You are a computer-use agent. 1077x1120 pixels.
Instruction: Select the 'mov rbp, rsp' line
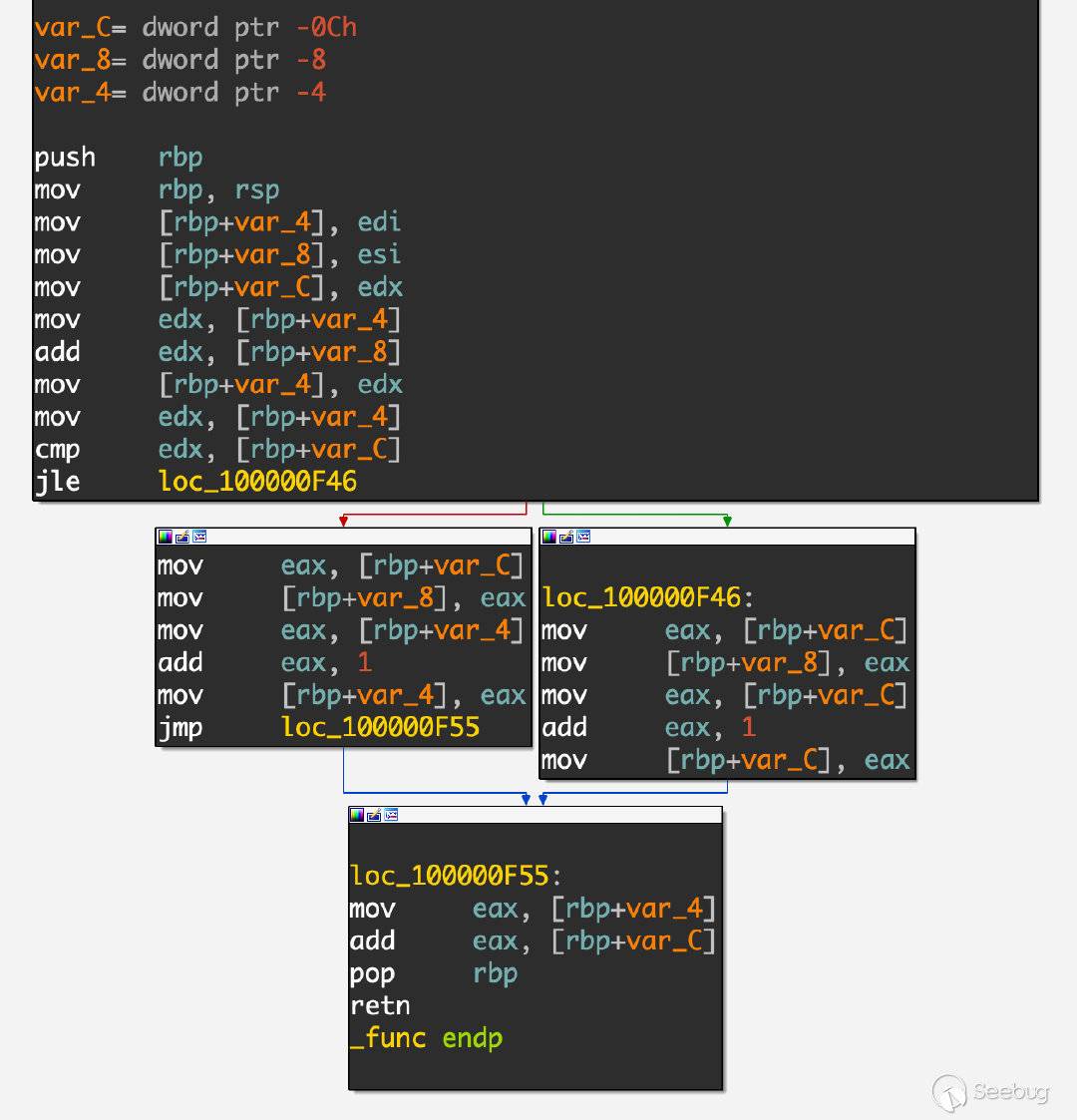click(157, 190)
